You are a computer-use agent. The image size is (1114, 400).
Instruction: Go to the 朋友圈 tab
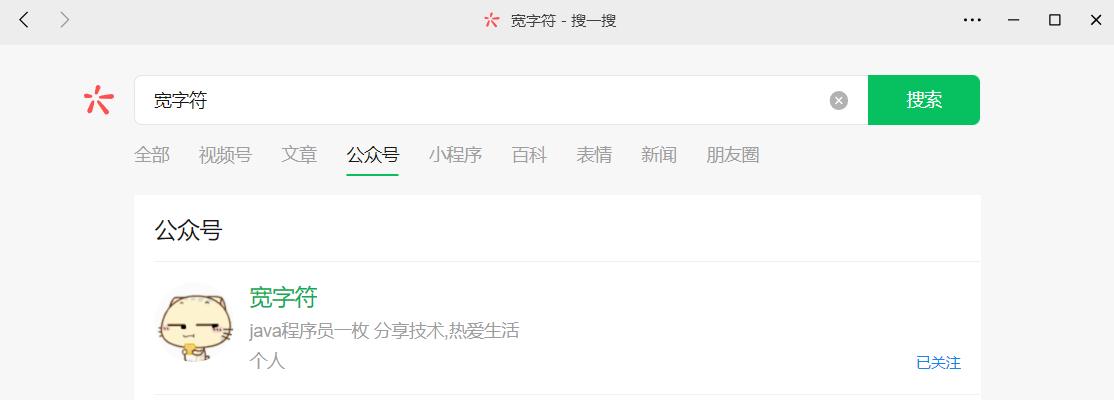[732, 155]
